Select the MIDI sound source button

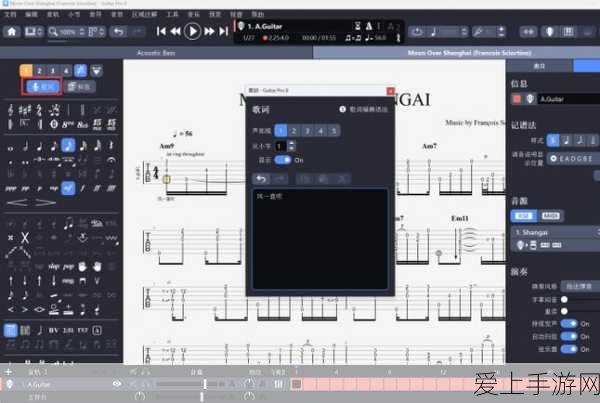pyautogui.click(x=551, y=216)
